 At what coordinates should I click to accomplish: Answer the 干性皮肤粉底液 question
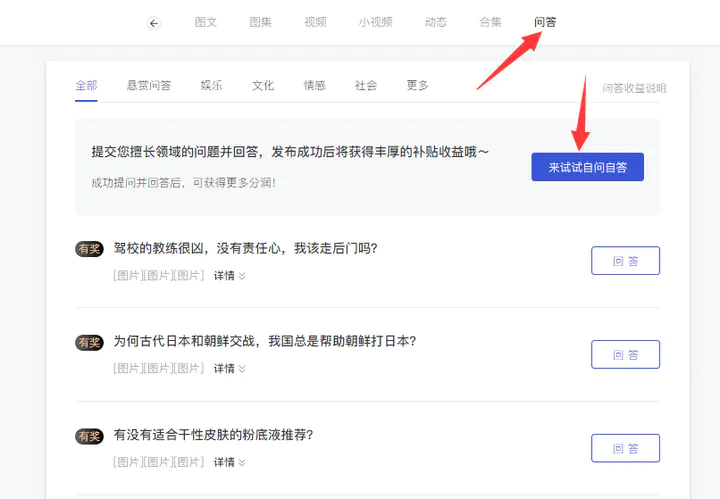click(x=625, y=448)
